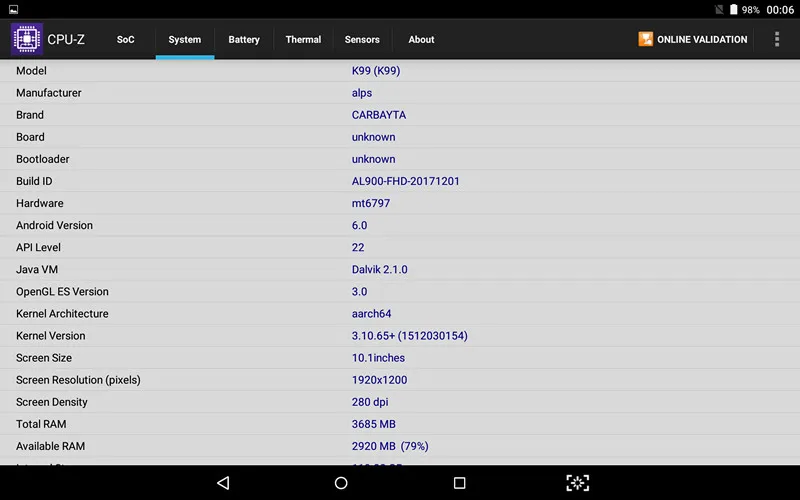Select the System tab

pyautogui.click(x=185, y=39)
